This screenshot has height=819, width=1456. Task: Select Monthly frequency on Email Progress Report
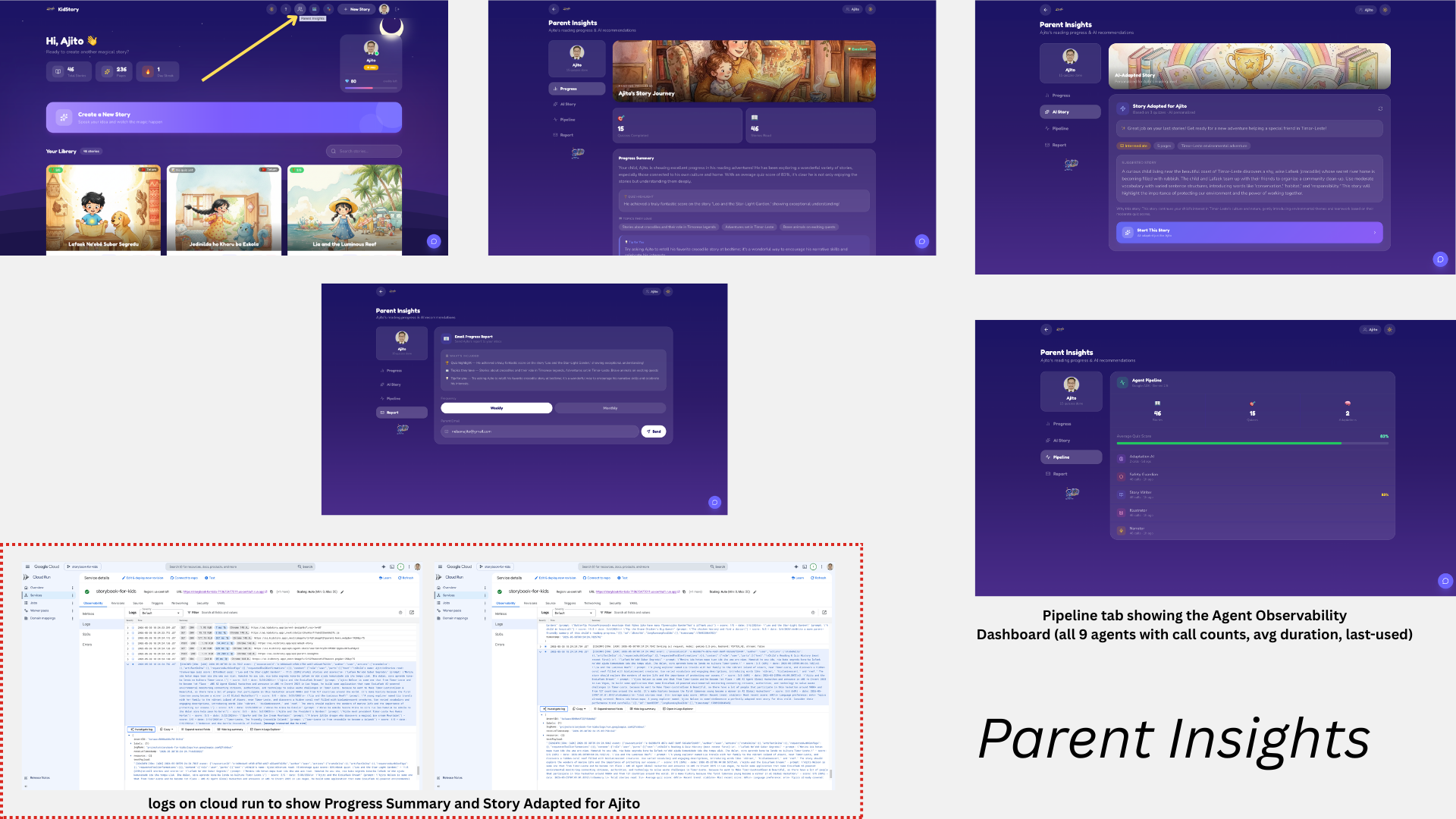click(x=610, y=408)
